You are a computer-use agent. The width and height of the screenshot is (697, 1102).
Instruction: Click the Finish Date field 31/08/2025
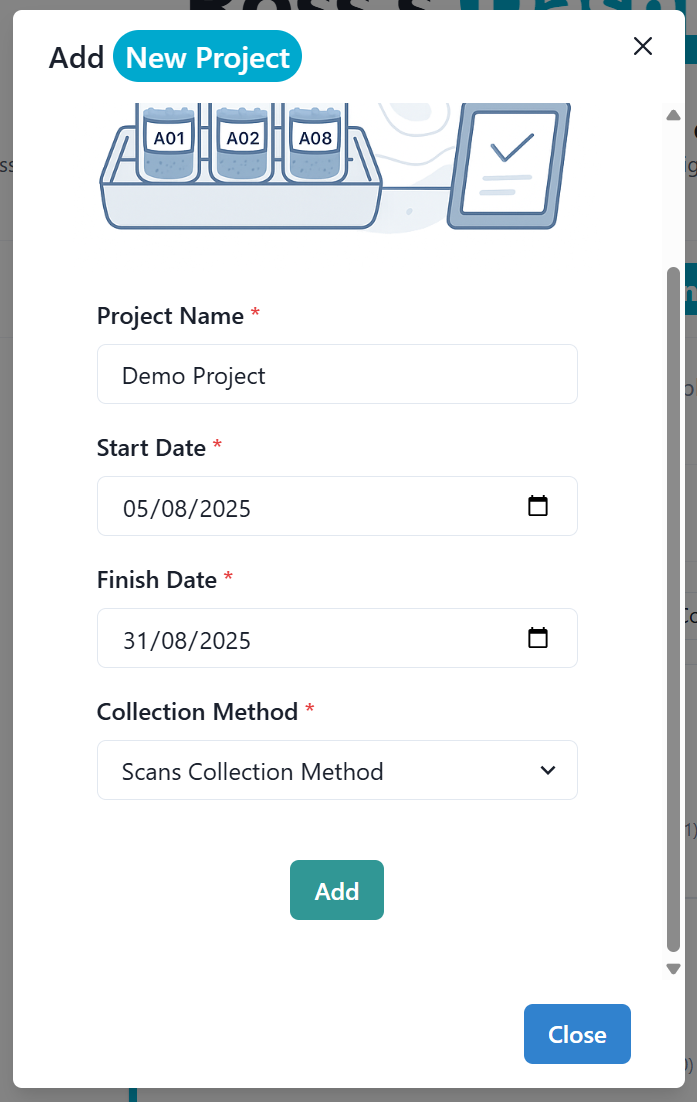pyautogui.click(x=337, y=638)
